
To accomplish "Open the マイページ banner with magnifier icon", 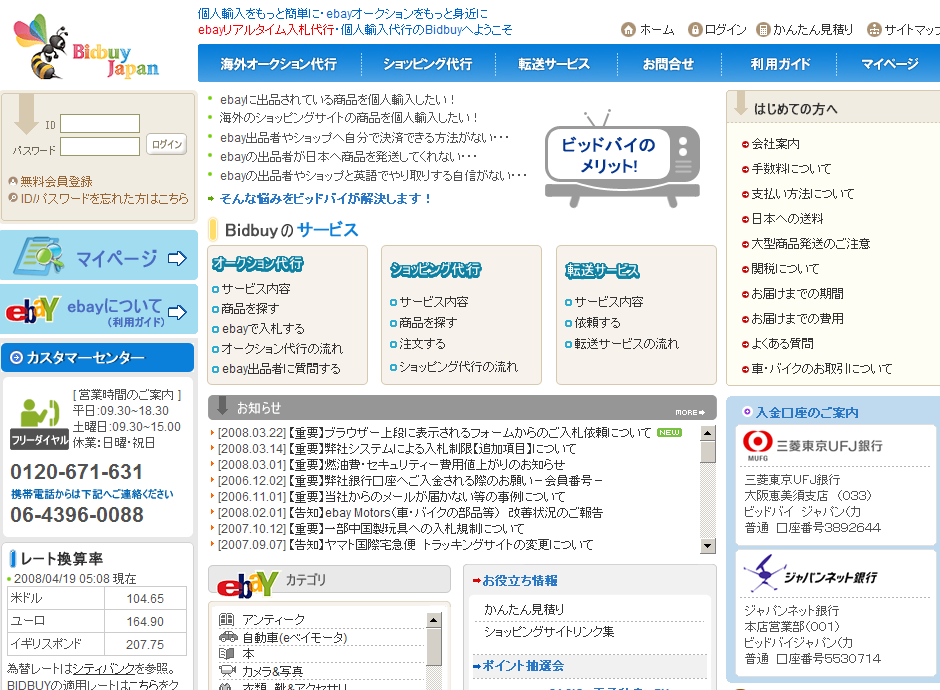I will pos(99,255).
